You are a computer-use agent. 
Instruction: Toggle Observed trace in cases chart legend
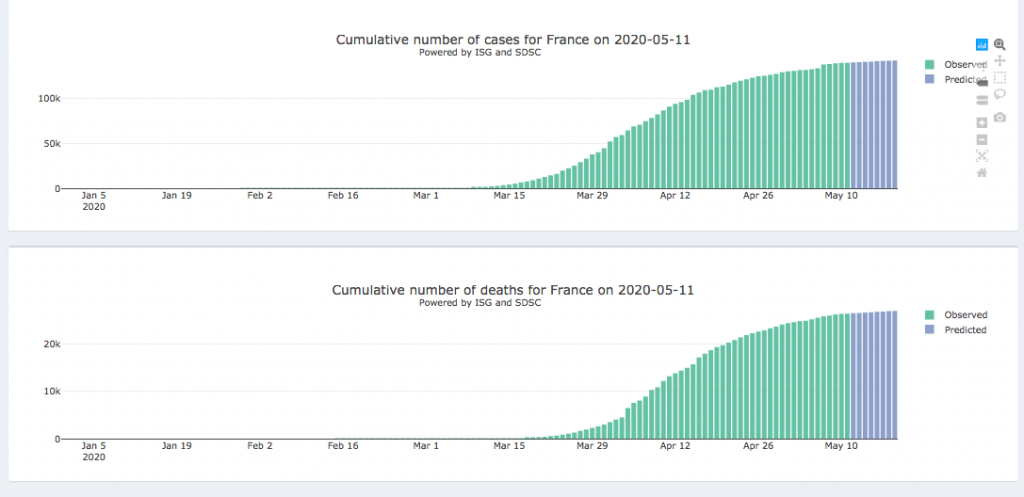[958, 65]
